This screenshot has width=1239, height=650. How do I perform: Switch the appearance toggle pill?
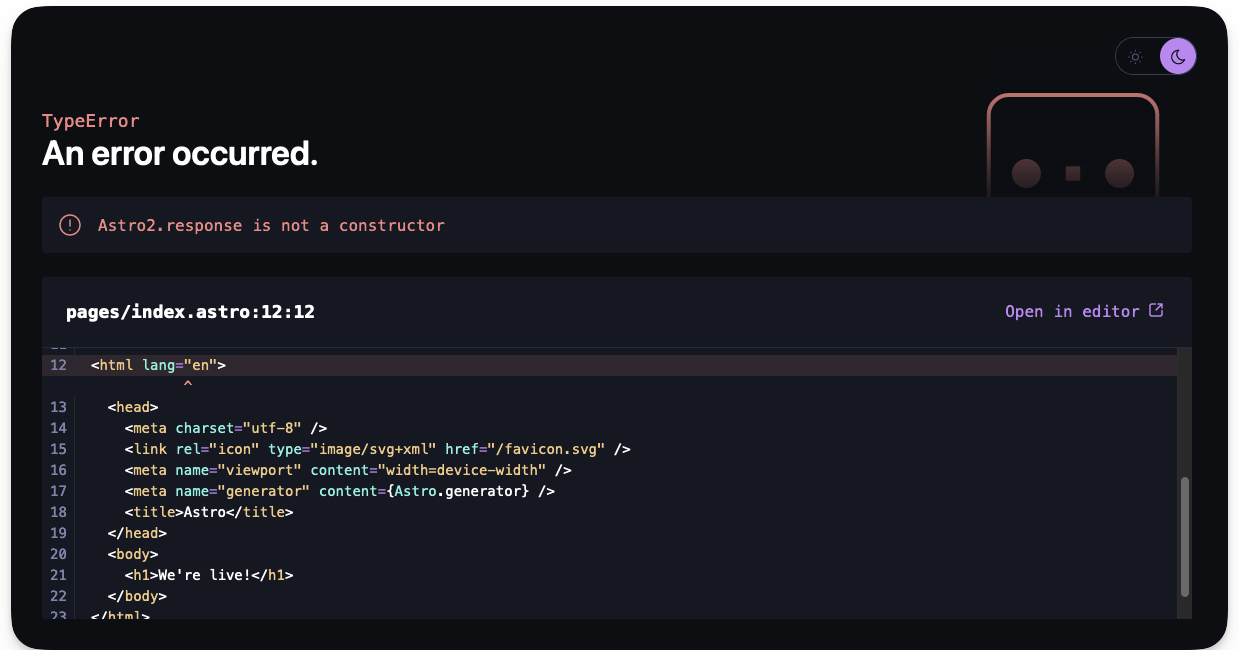tap(1155, 56)
